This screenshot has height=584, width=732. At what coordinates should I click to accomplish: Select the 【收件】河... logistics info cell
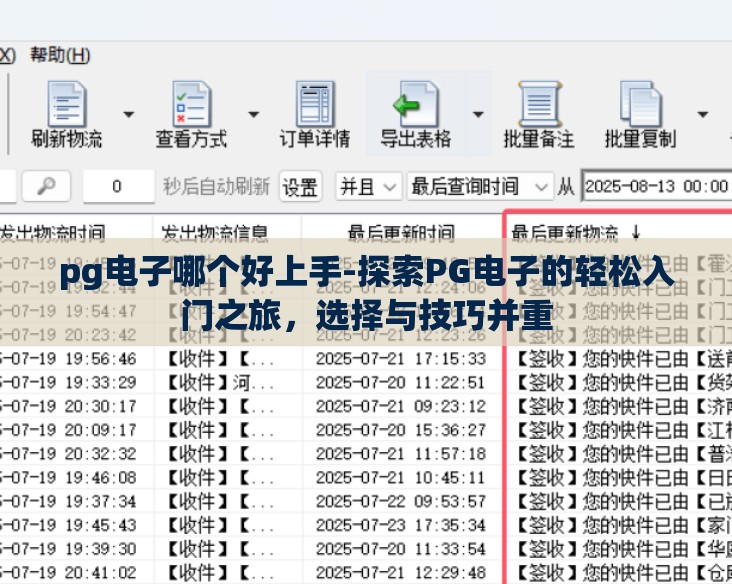point(220,382)
